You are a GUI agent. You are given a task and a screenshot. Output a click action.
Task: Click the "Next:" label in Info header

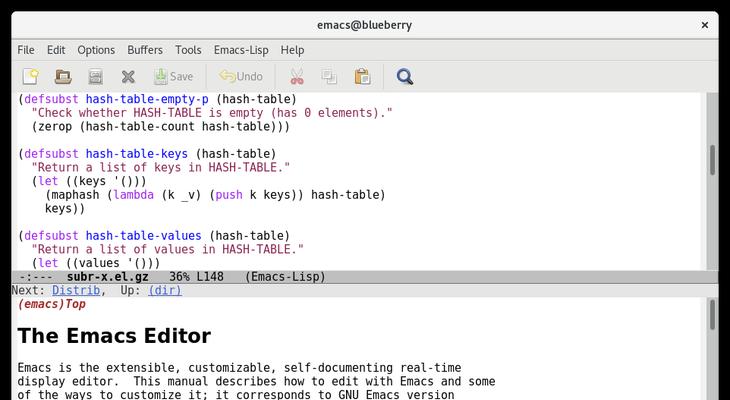pos(28,290)
